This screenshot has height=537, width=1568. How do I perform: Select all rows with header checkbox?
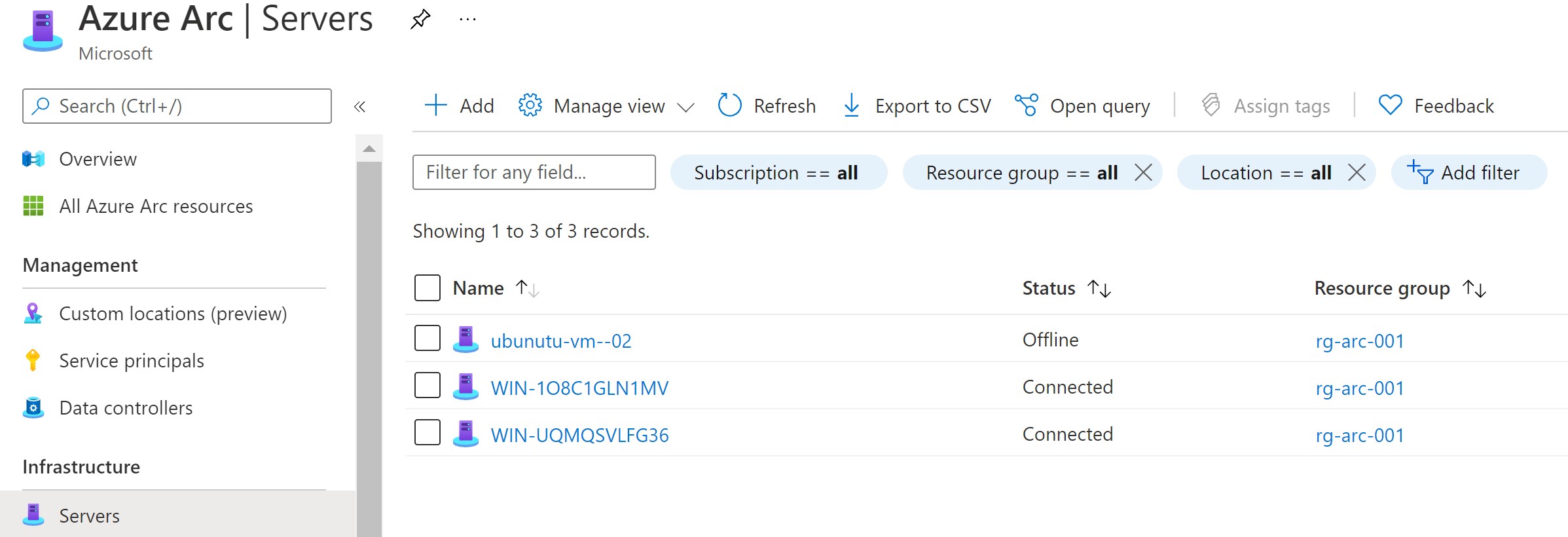click(427, 287)
